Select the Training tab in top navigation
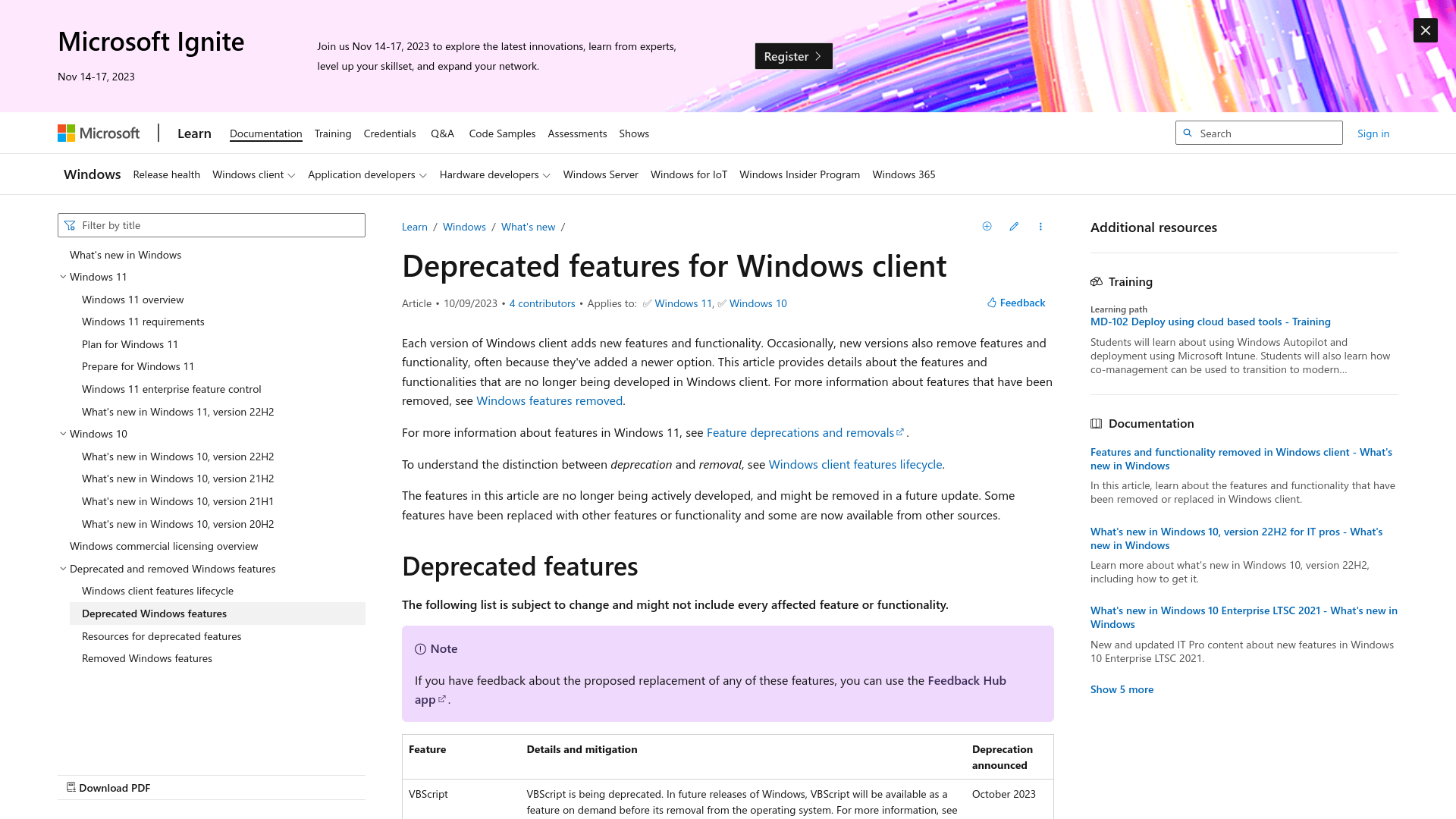Screen dimensions: 1456x819 (x=332, y=133)
